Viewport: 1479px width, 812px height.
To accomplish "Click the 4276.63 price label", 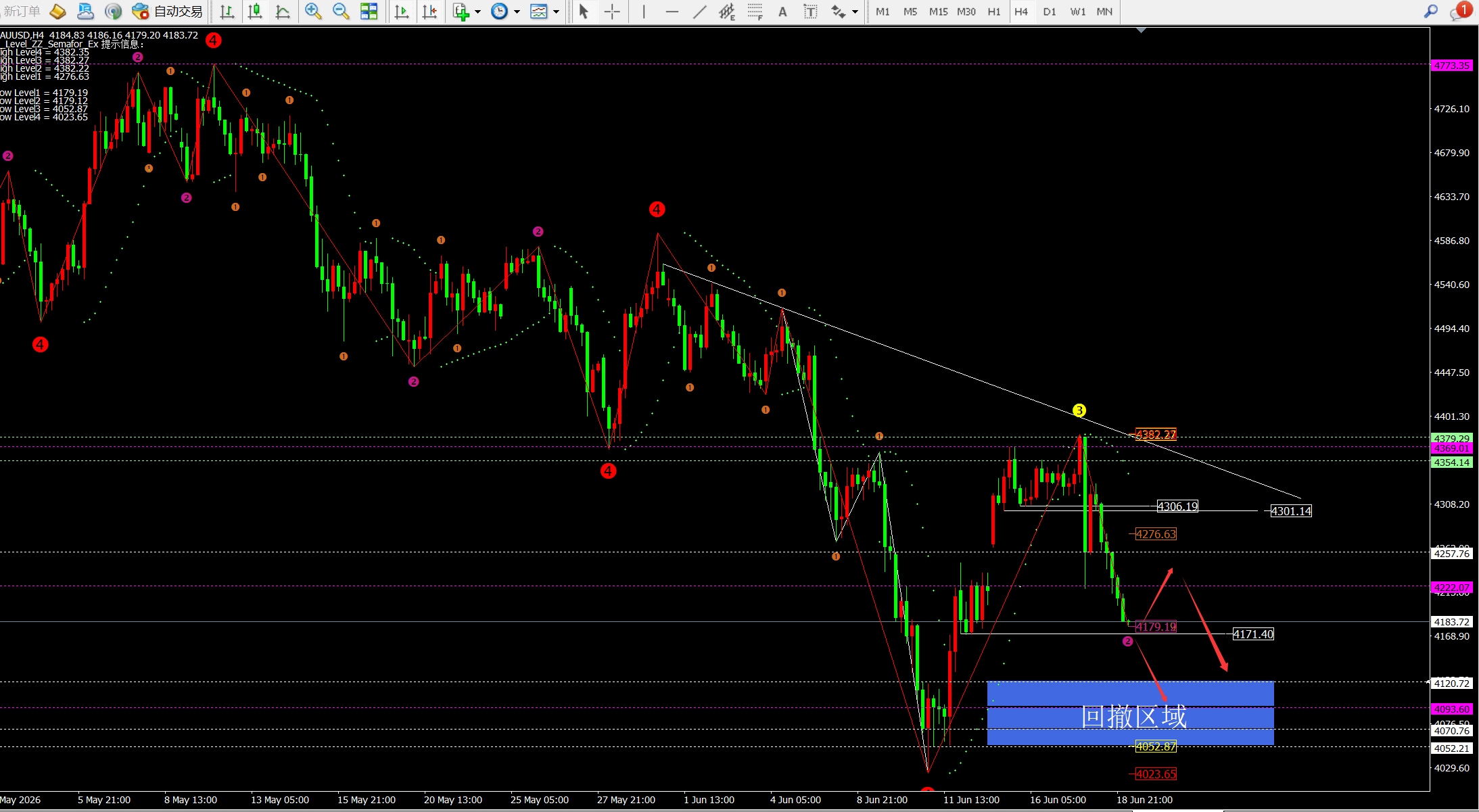I will point(1156,534).
